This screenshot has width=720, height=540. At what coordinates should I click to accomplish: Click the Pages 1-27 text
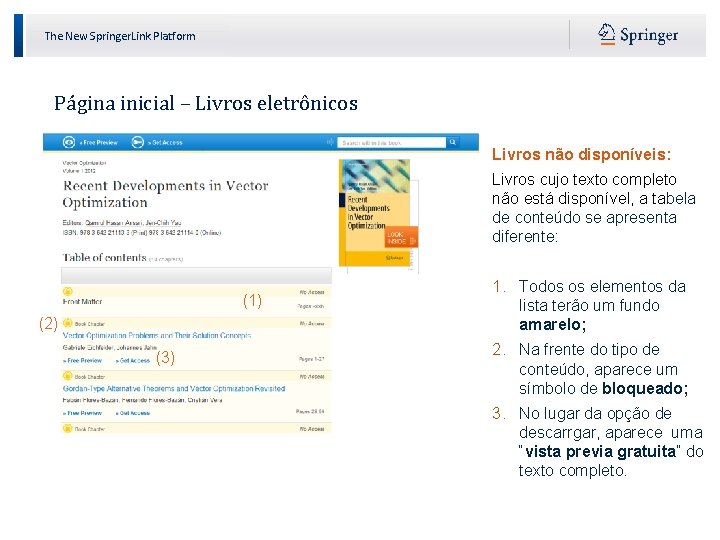point(312,359)
